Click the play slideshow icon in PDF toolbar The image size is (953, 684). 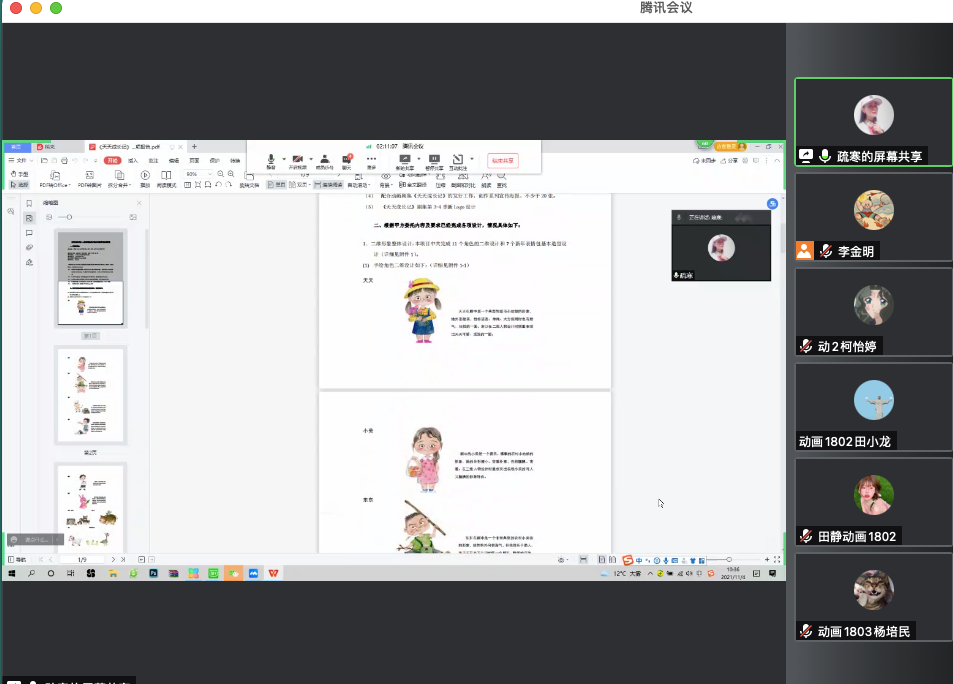[145, 176]
